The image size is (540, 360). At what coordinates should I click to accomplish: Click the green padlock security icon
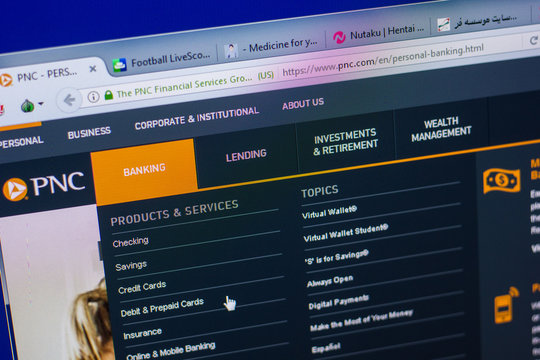click(x=109, y=94)
